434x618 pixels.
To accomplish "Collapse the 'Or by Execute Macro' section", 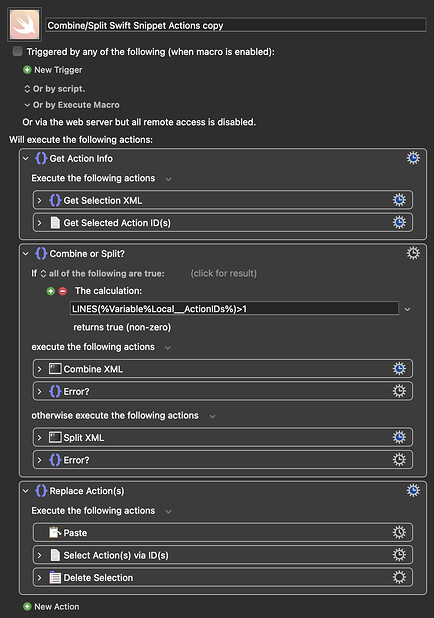I will (27, 105).
